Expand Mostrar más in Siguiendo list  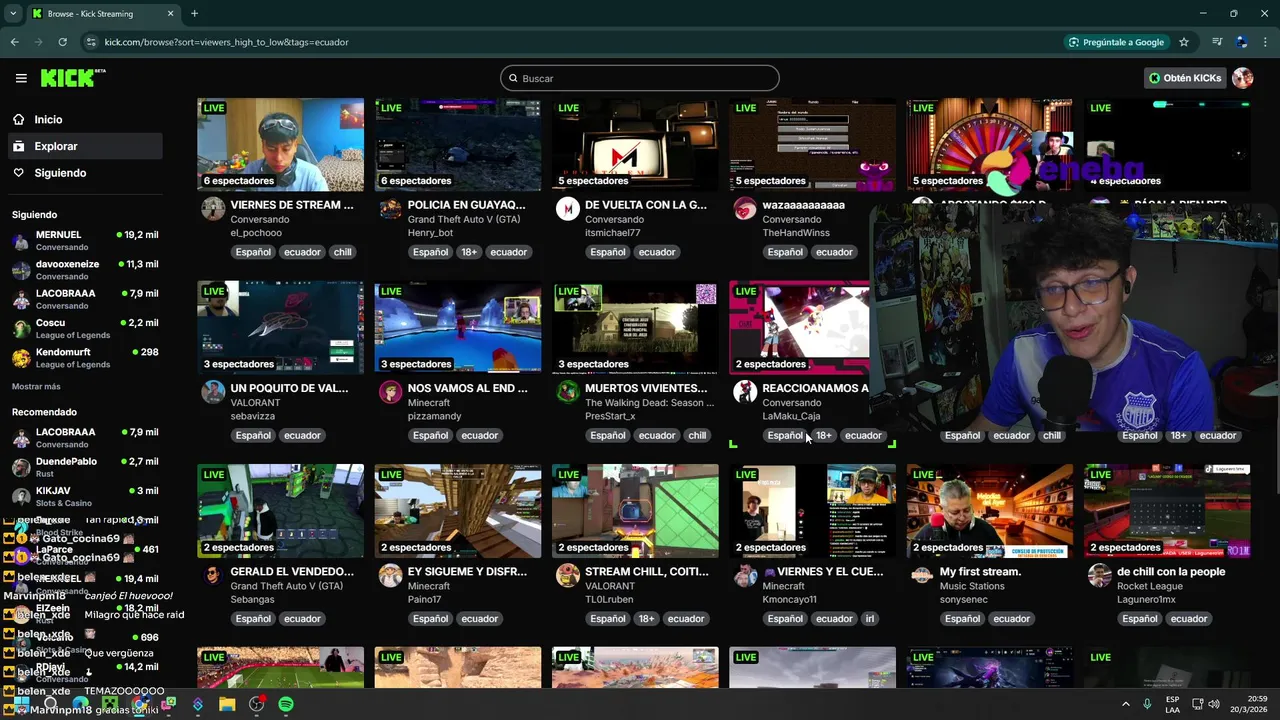pyautogui.click(x=36, y=386)
